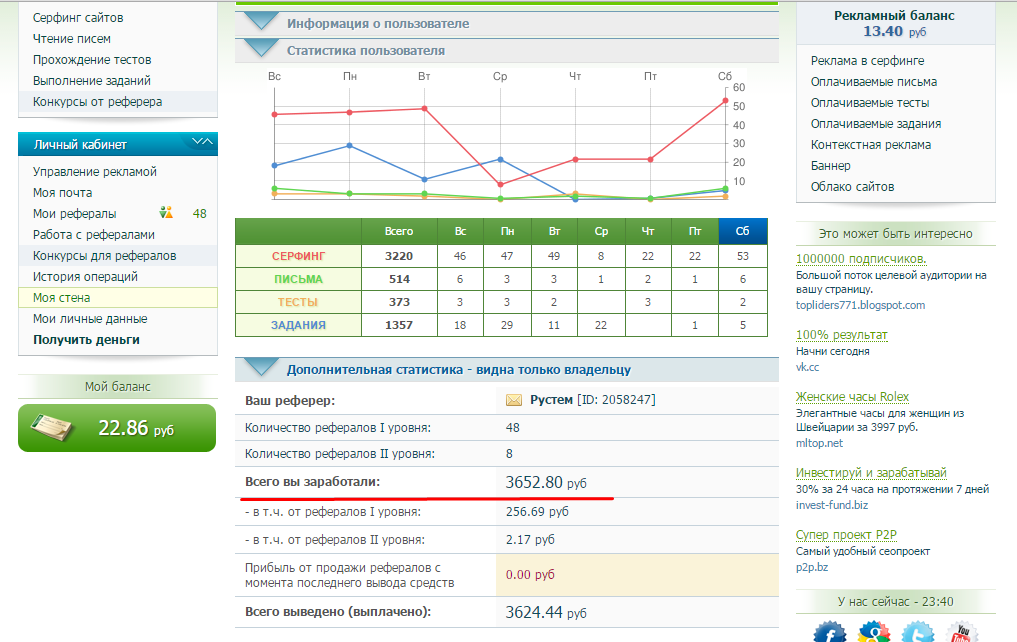
Task: Open the Twitter social icon
Action: 917,633
